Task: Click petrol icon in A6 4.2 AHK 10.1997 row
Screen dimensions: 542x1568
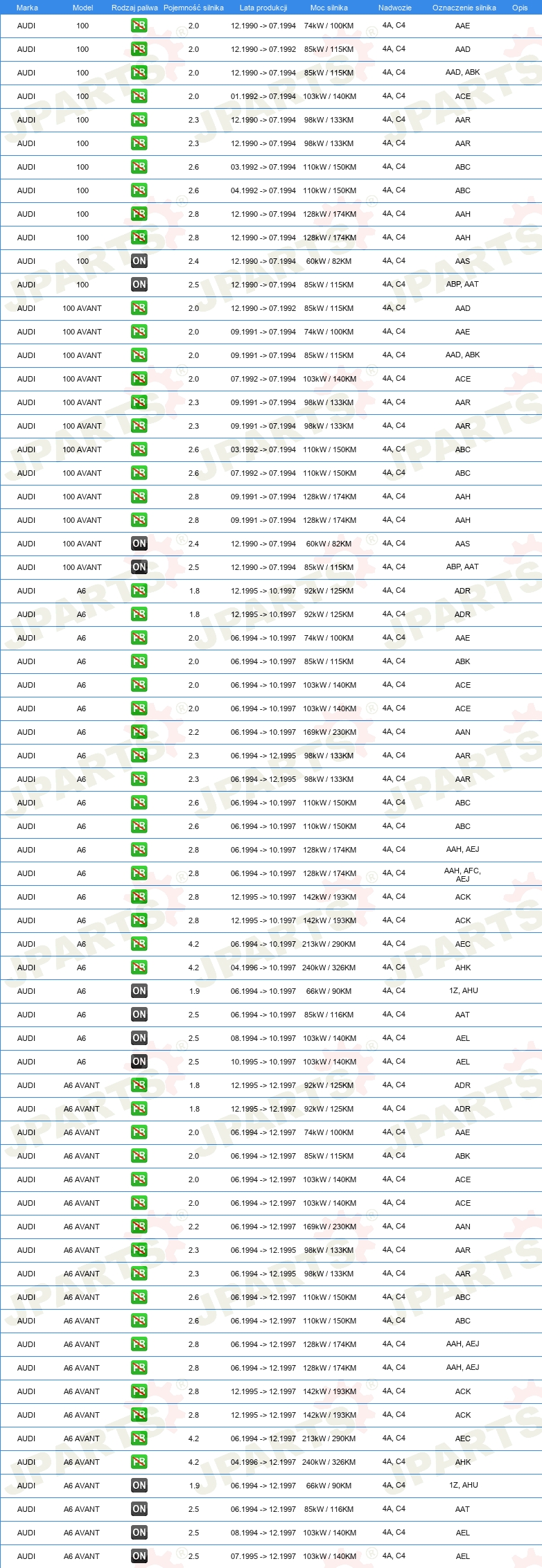Action: pyautogui.click(x=139, y=968)
